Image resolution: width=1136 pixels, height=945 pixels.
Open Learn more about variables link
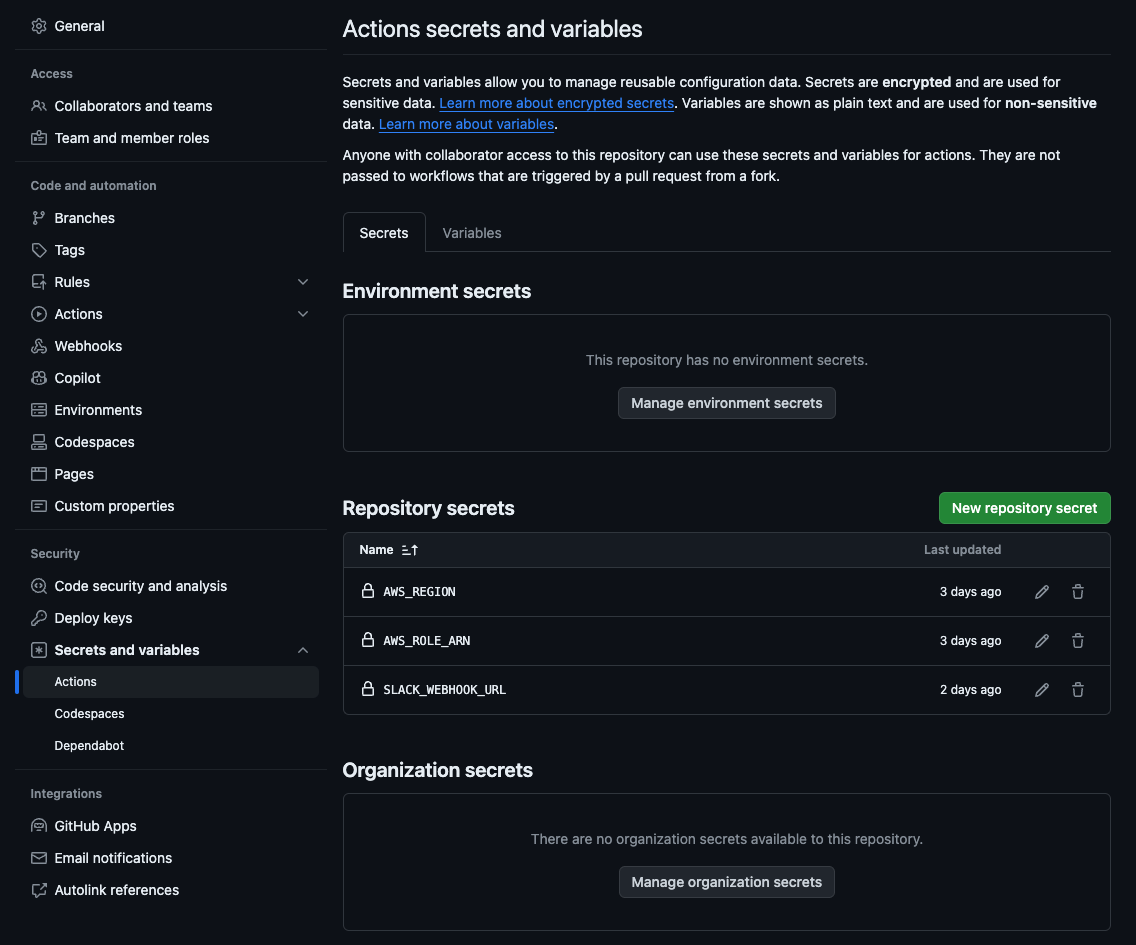point(467,124)
